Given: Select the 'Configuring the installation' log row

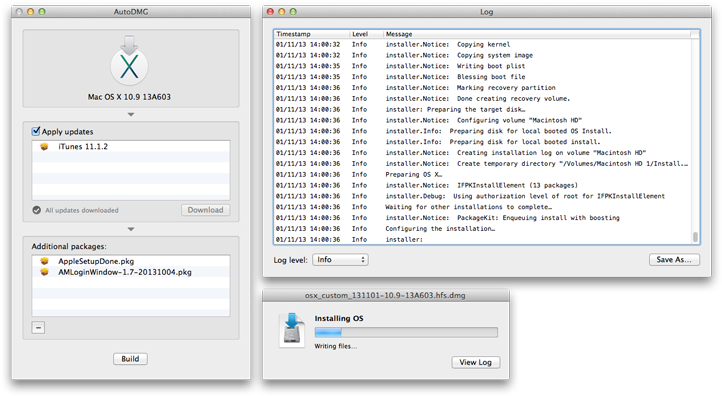Looking at the screenshot, I should coord(483,228).
